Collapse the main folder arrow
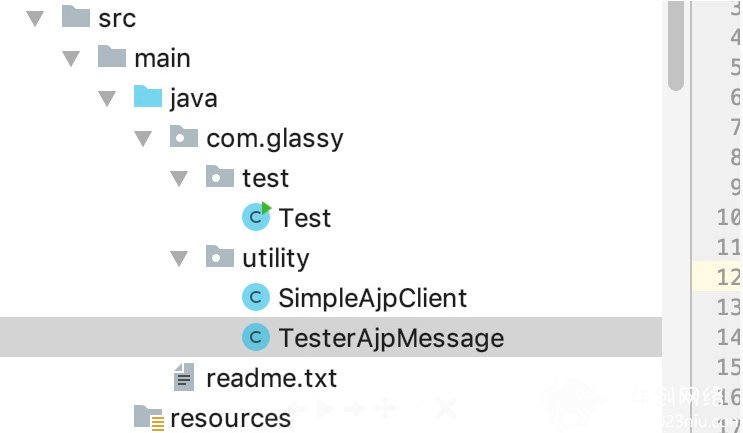 coord(71,59)
